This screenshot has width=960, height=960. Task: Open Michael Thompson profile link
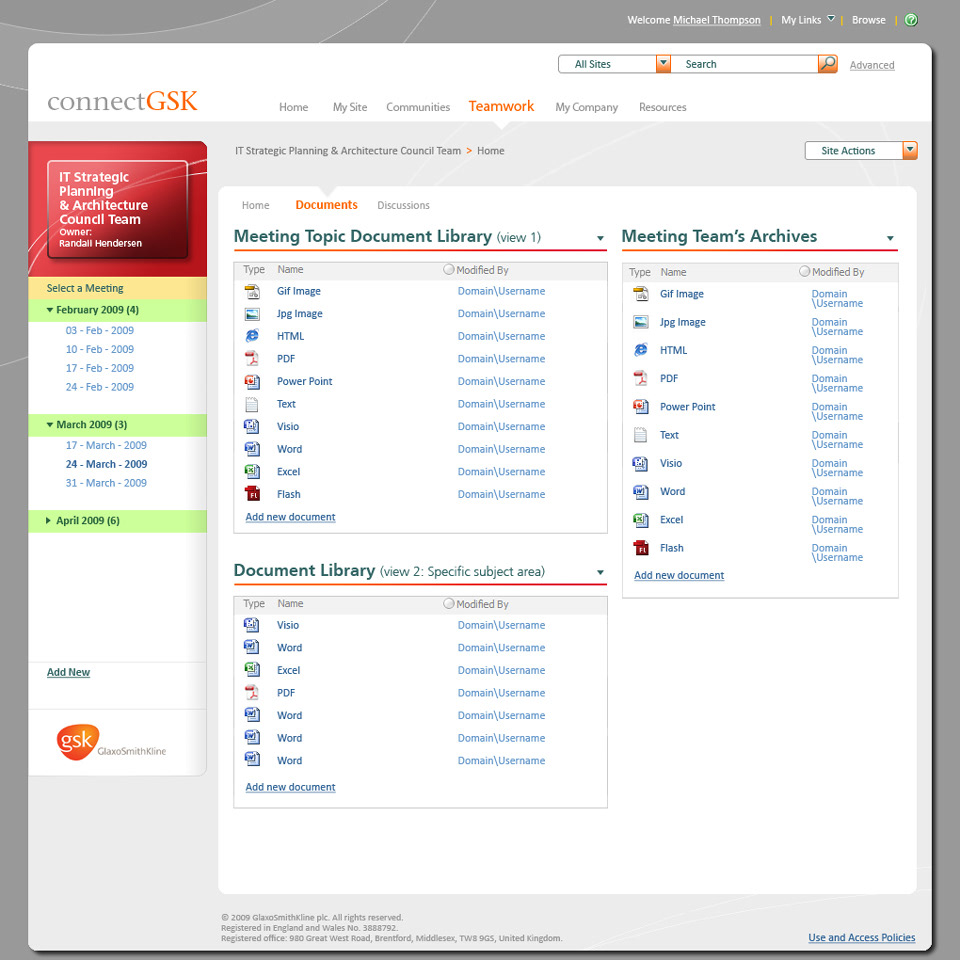717,20
